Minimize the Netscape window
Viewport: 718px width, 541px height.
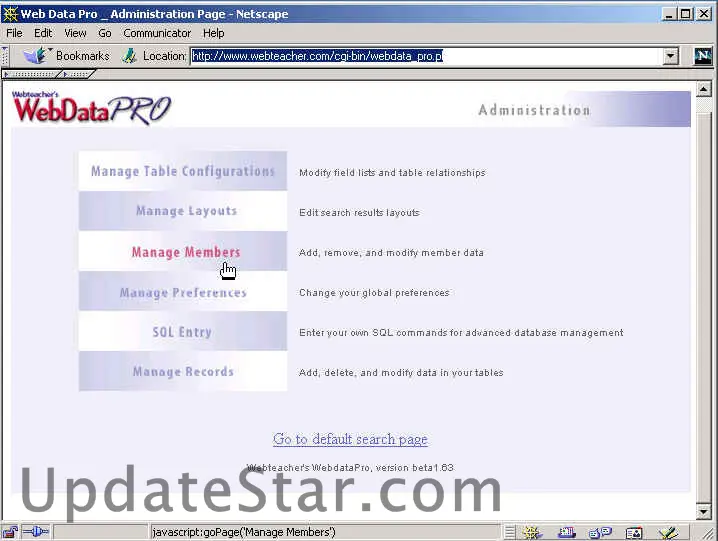[x=669, y=14]
